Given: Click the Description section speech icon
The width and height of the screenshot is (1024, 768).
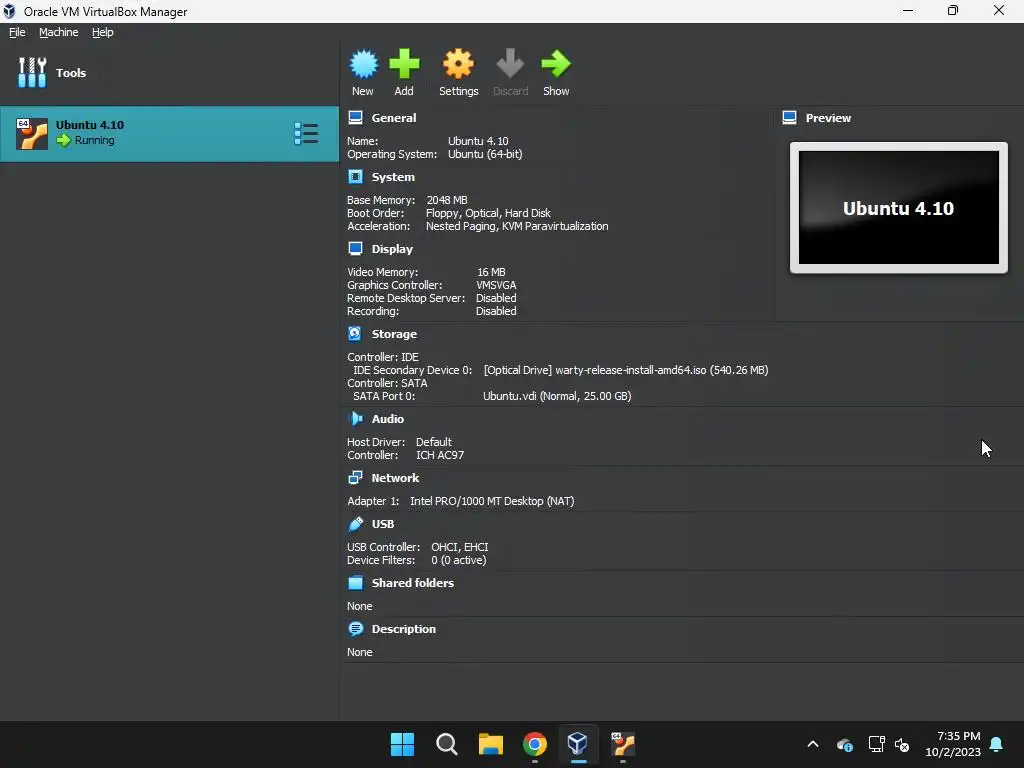Looking at the screenshot, I should pos(355,629).
